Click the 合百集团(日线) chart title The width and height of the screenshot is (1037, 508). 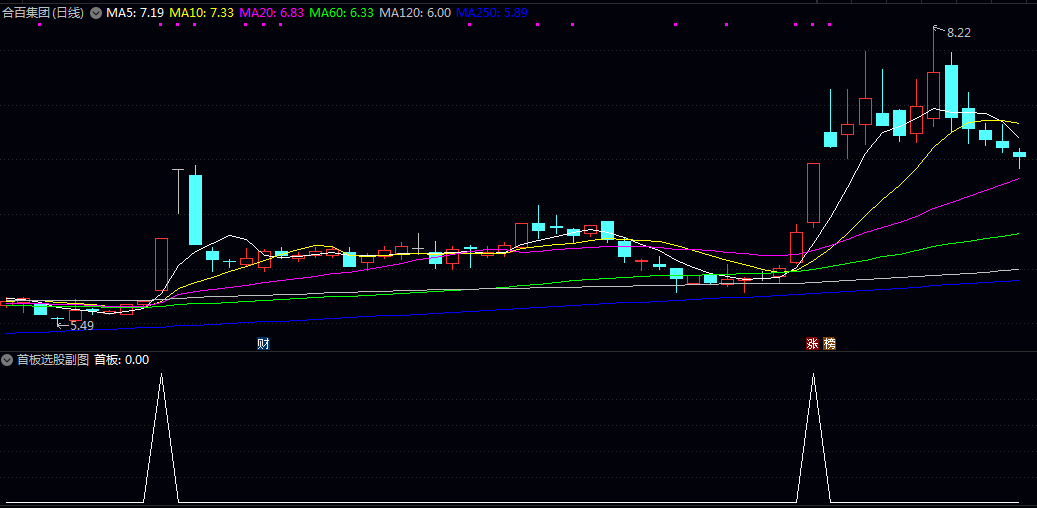(x=43, y=13)
